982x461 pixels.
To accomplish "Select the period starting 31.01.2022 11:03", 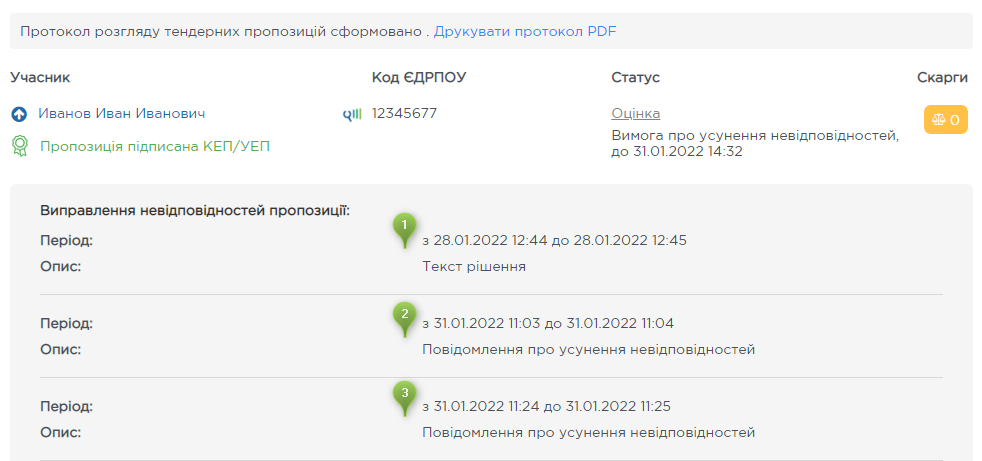I will pyautogui.click(x=548, y=324).
